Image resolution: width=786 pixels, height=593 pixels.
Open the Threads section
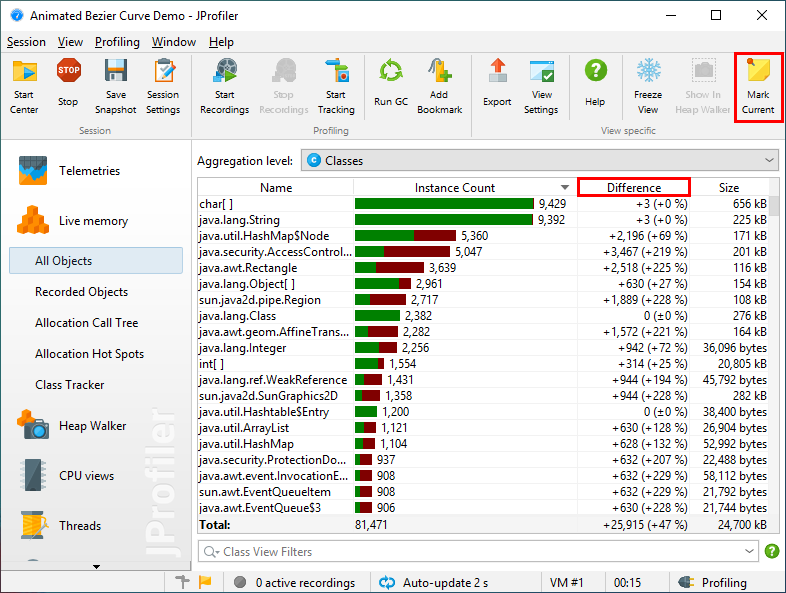[x=60, y=525]
